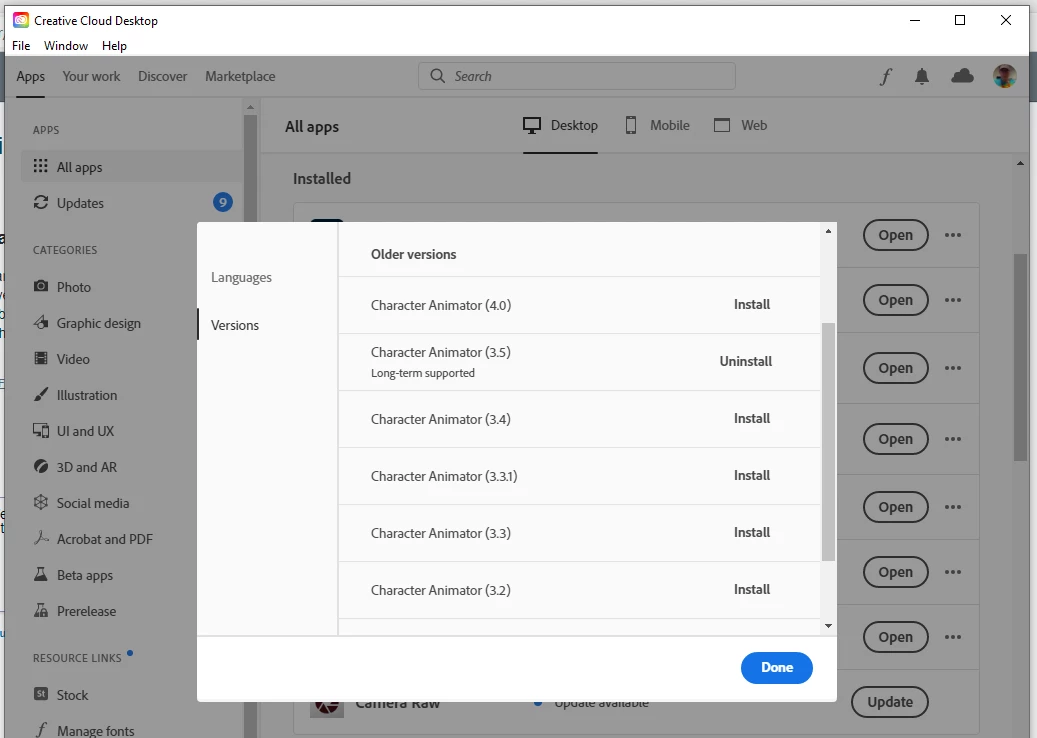Click the 'RESOURCE LINKS' heading

[77, 658]
